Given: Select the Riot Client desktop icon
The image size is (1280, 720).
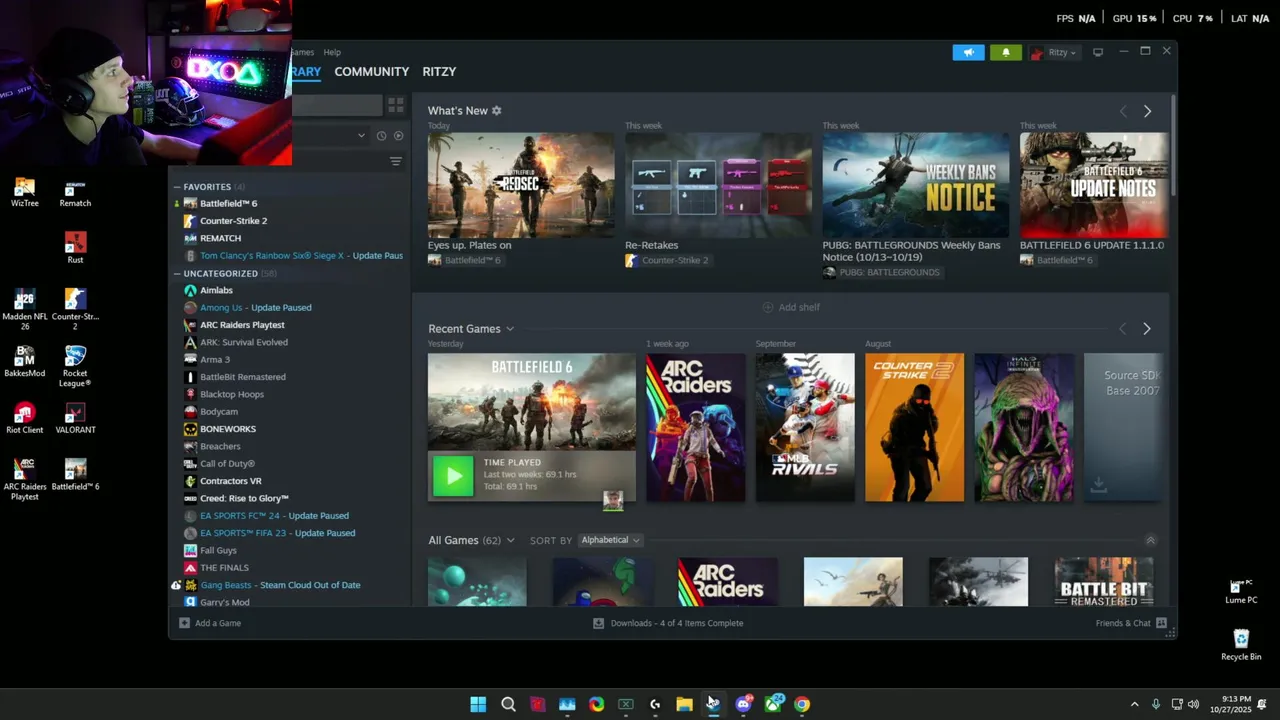Looking at the screenshot, I should pyautogui.click(x=24, y=418).
